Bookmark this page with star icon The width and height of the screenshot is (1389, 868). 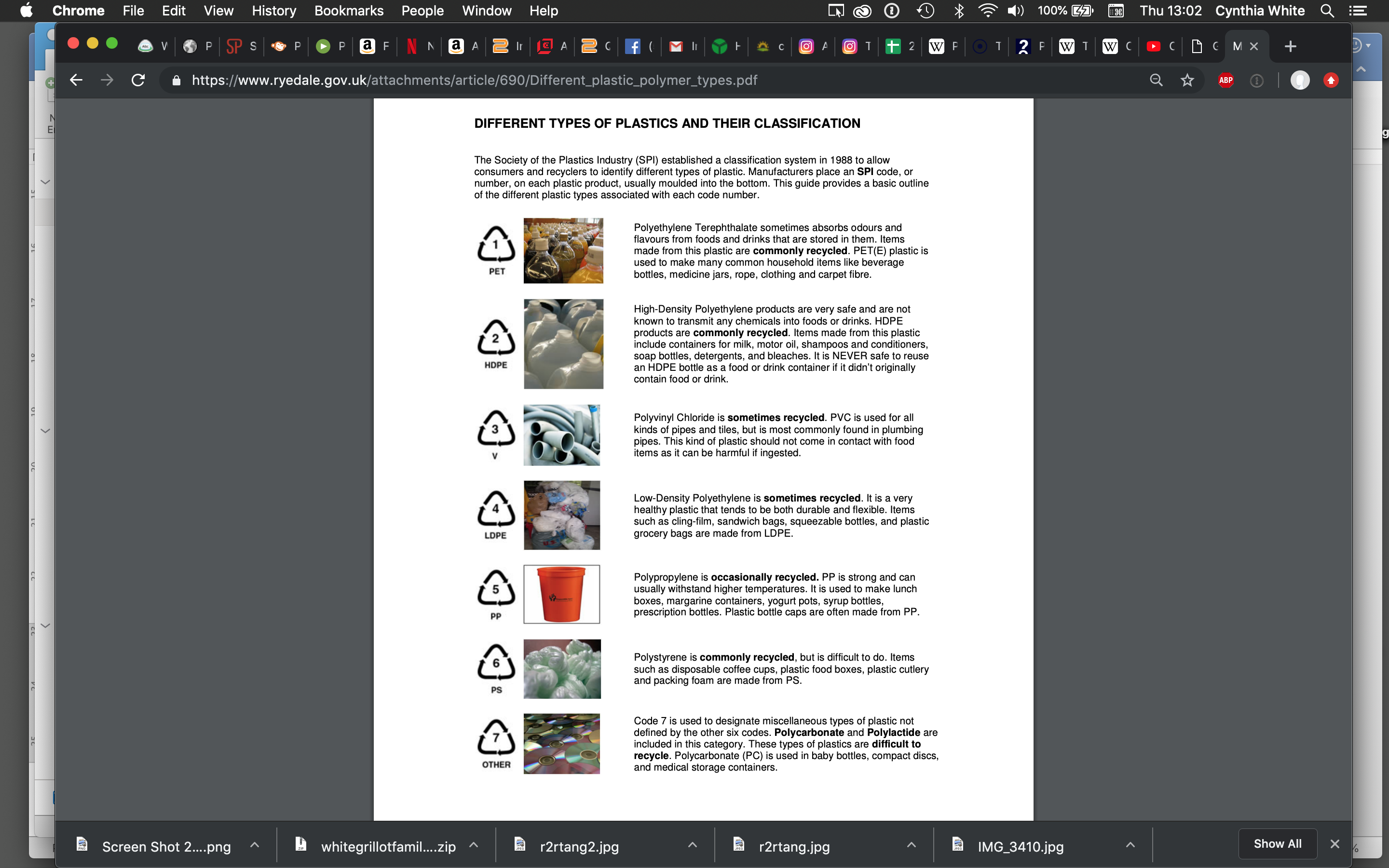[1187, 81]
